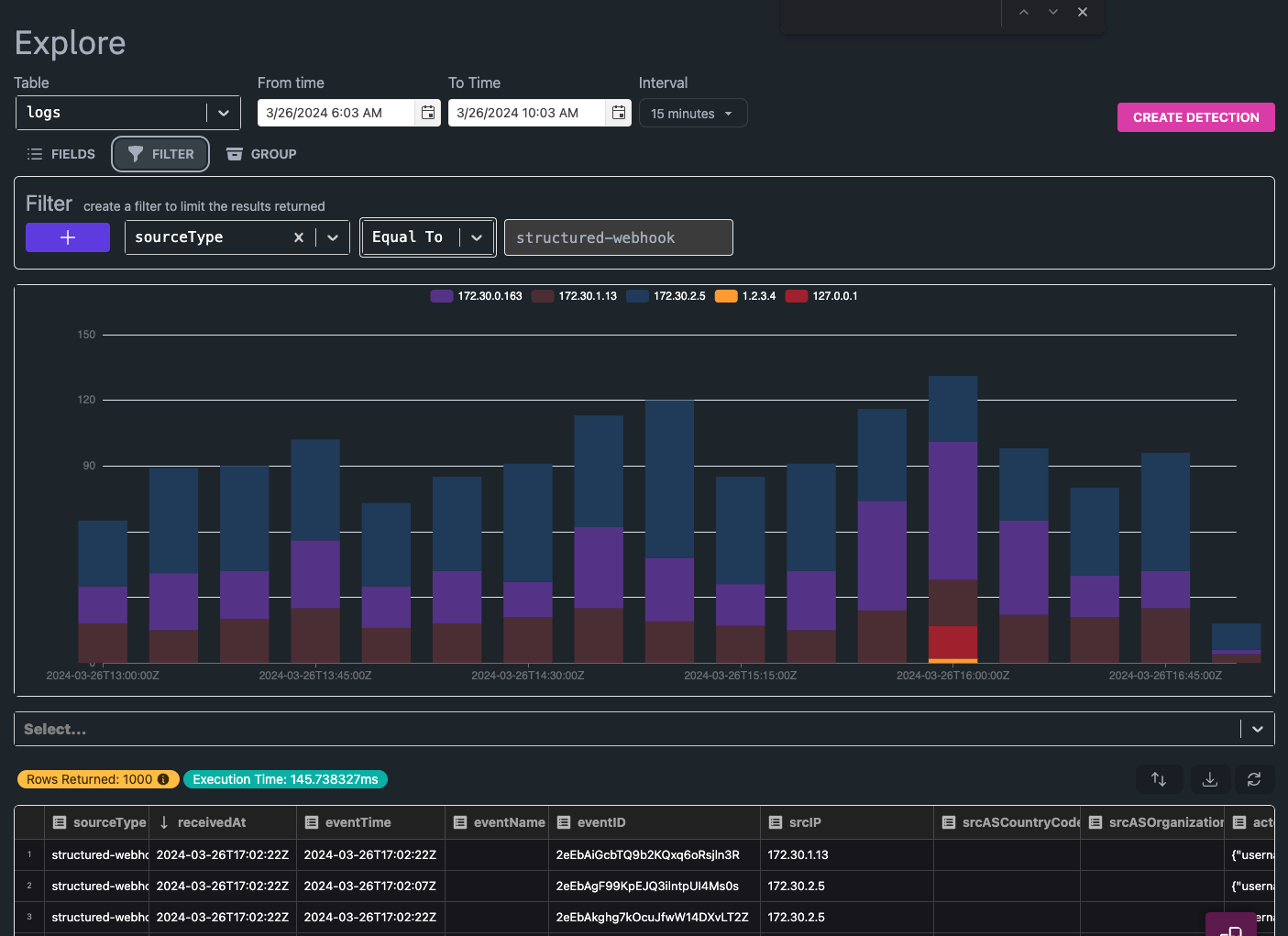1288x936 pixels.
Task: Clear the sourceType filter field with X
Action: pyautogui.click(x=298, y=237)
